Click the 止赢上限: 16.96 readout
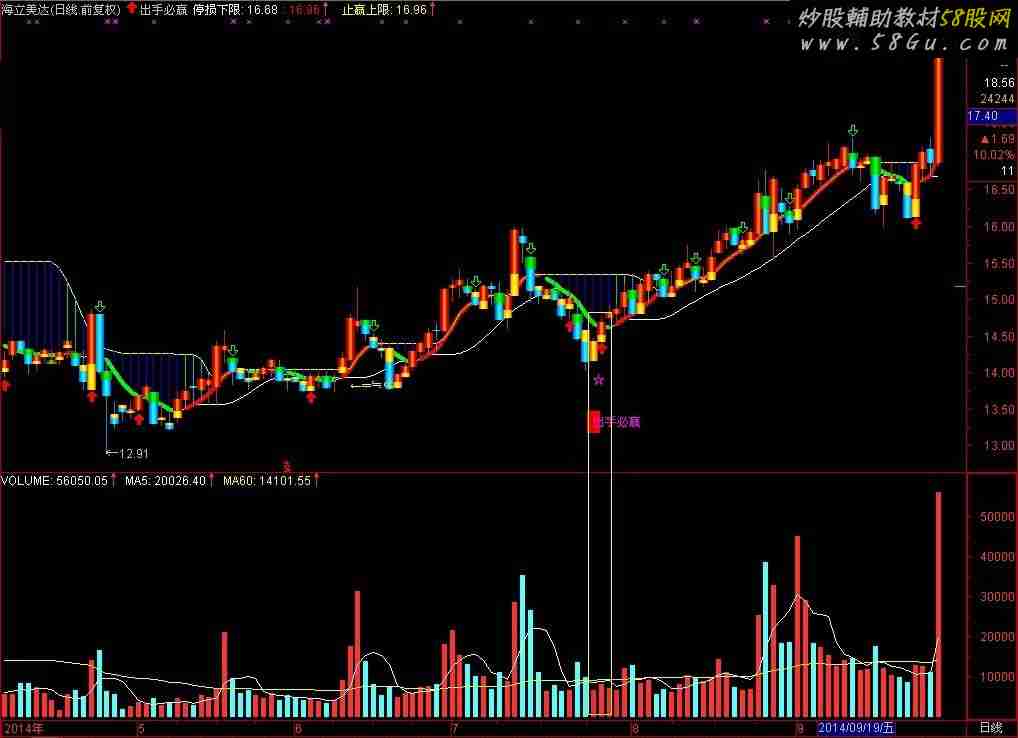The width and height of the screenshot is (1018, 738). tap(384, 10)
